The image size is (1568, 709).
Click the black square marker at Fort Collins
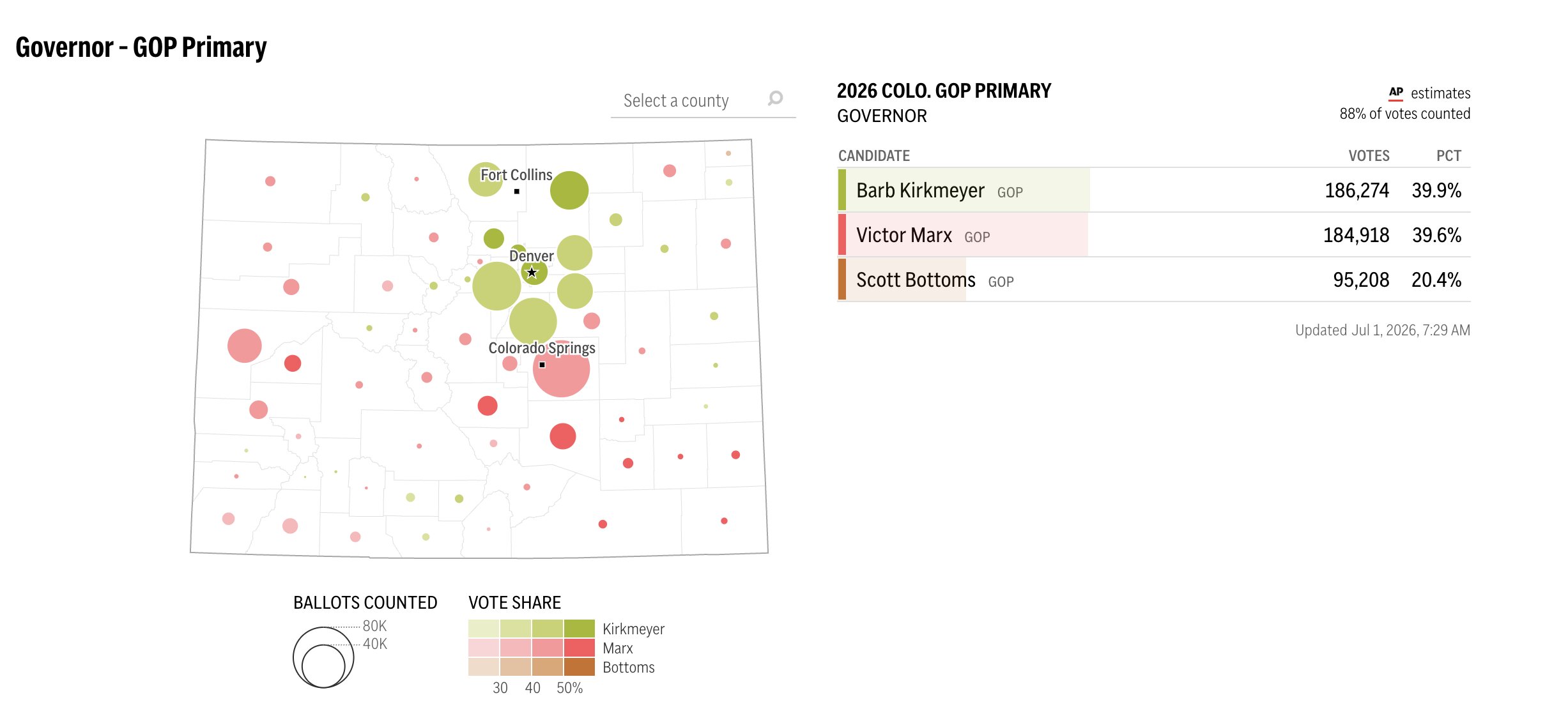click(x=516, y=192)
